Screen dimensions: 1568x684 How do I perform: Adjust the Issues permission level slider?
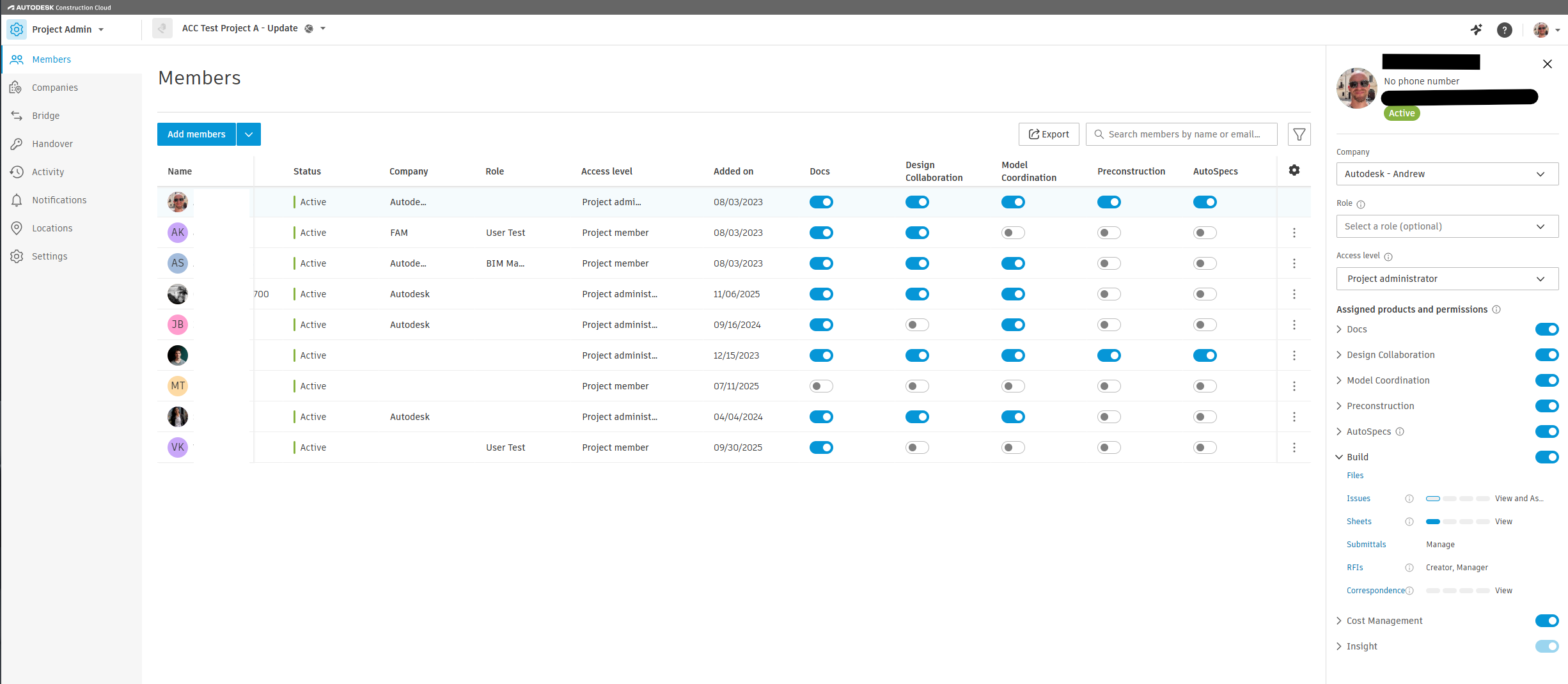pos(1457,499)
